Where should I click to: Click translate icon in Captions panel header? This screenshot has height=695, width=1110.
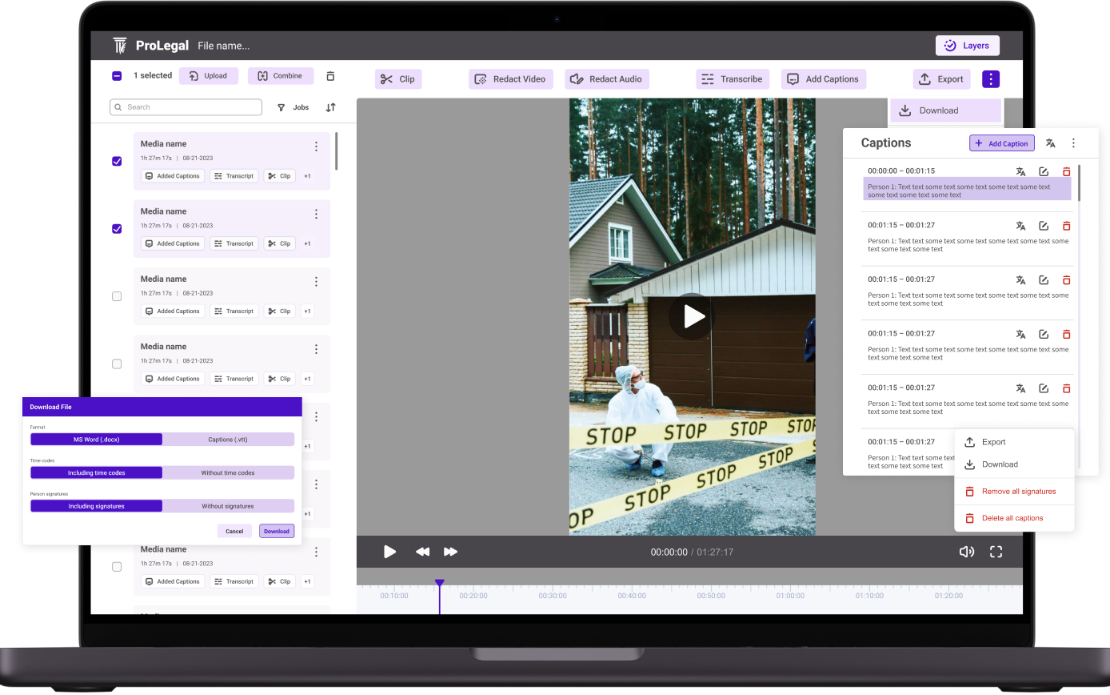(x=1051, y=143)
